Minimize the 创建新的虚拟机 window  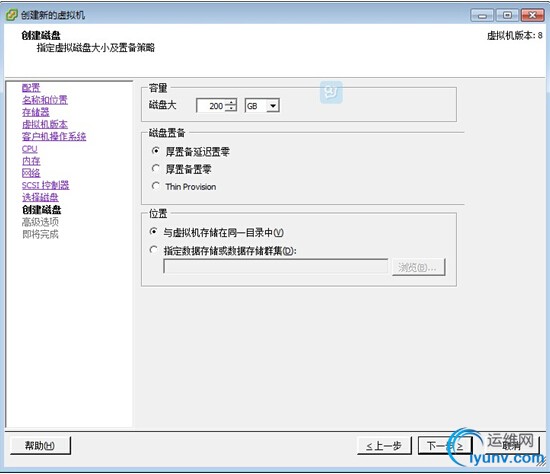[x=482, y=15]
